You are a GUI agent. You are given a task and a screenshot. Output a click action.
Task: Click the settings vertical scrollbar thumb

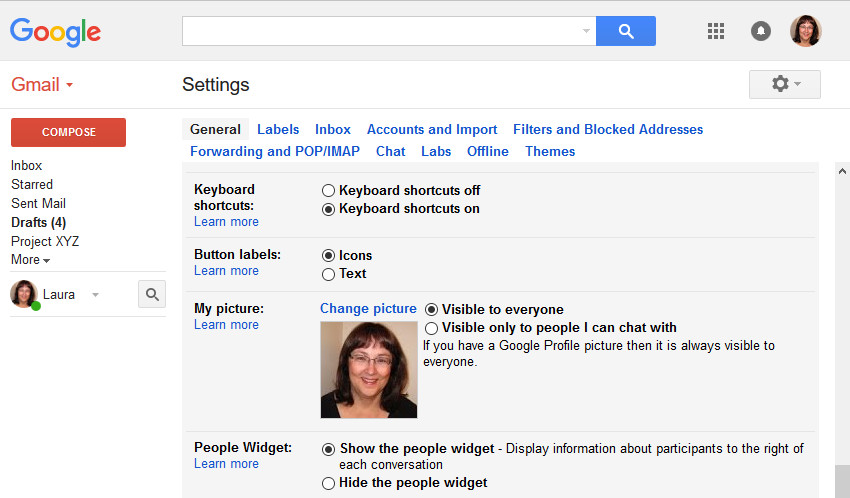click(842, 481)
